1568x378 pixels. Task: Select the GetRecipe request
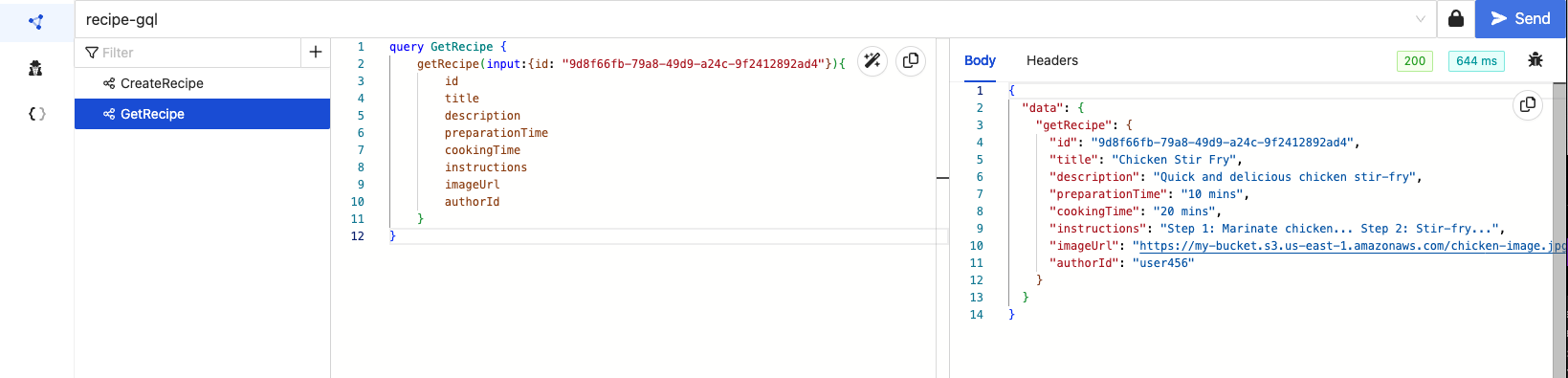[x=202, y=114]
